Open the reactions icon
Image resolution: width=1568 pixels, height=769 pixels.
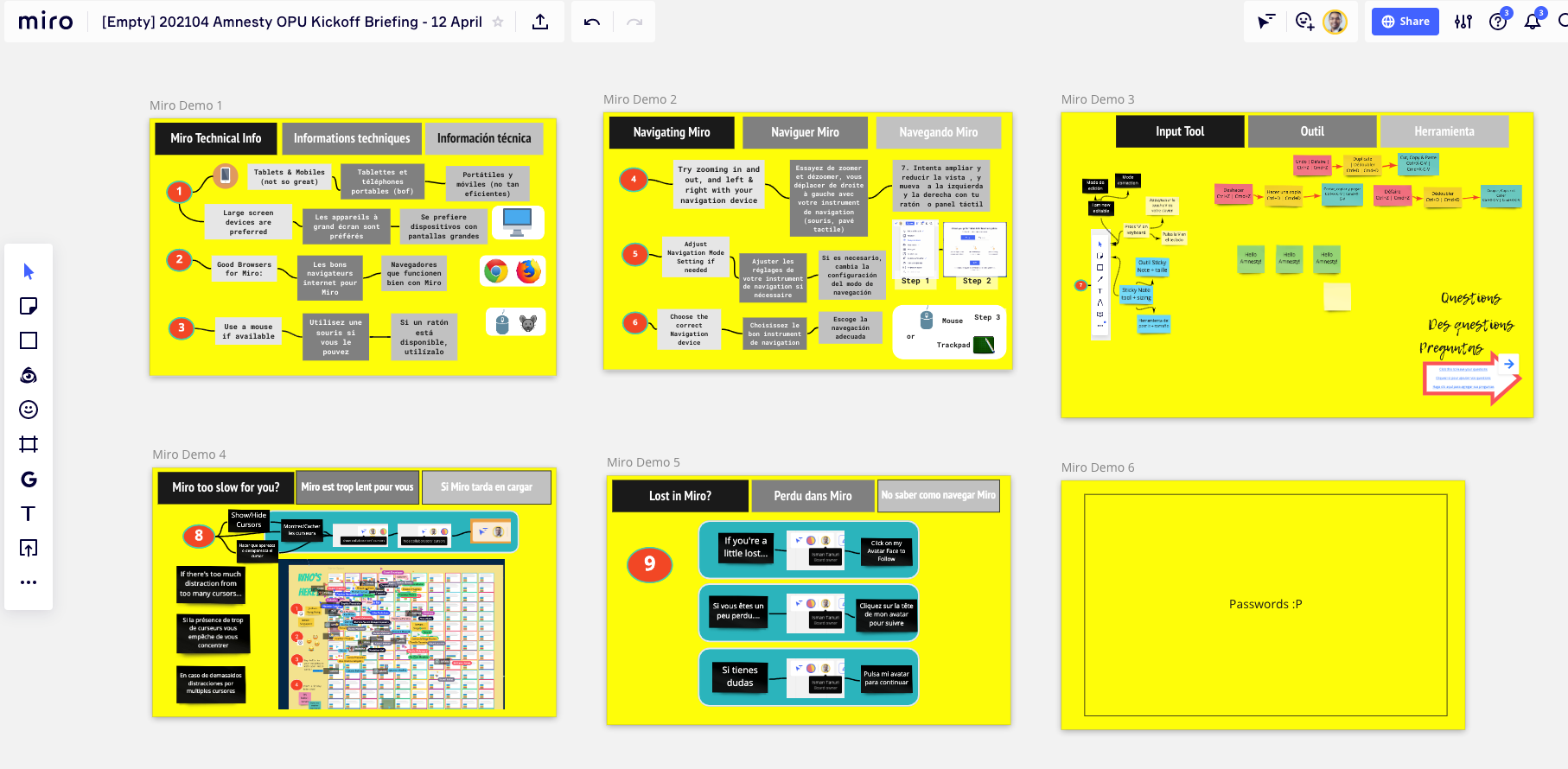pyautogui.click(x=1304, y=22)
